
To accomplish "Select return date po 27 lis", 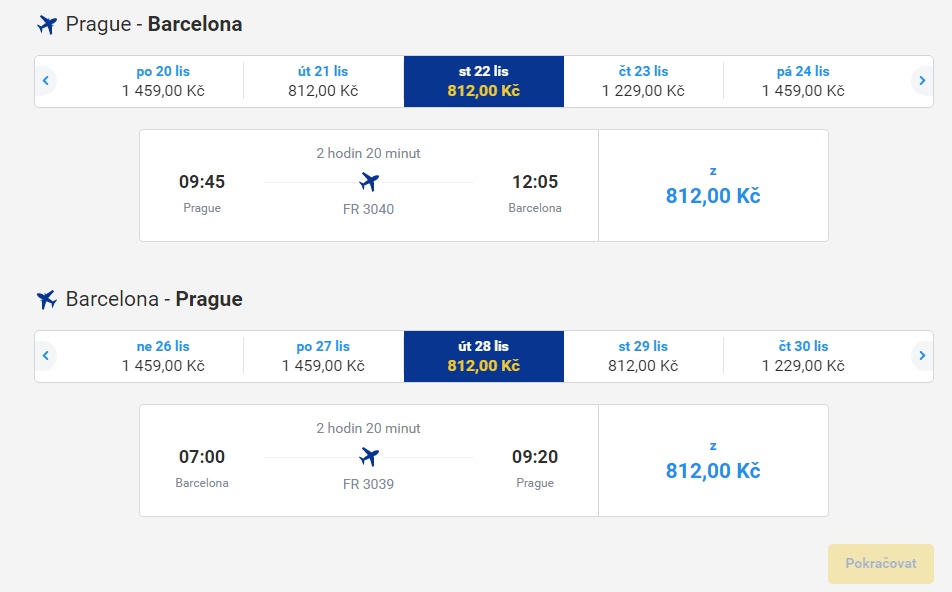I will point(323,356).
